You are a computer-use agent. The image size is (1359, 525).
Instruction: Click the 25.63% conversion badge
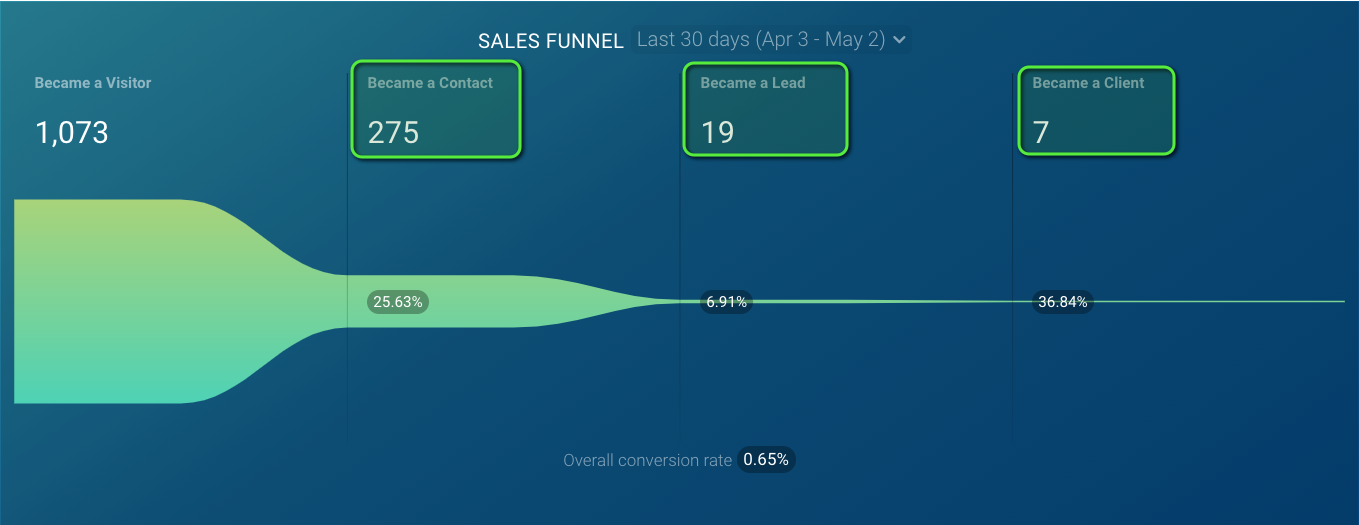398,301
